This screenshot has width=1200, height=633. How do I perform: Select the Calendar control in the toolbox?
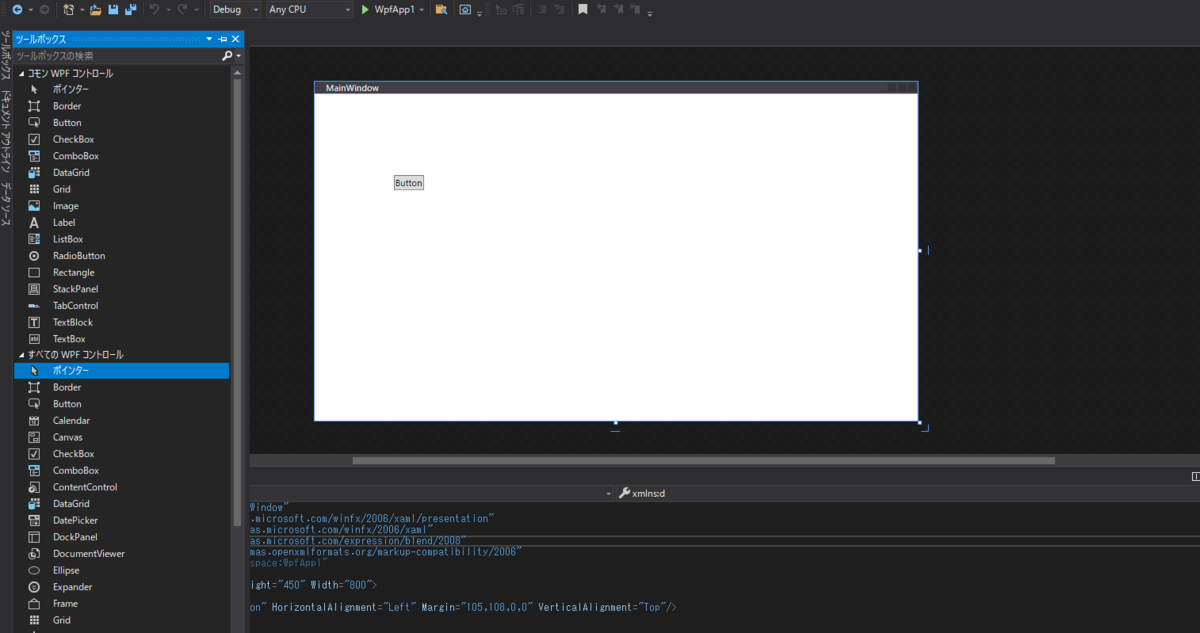tap(122, 421)
